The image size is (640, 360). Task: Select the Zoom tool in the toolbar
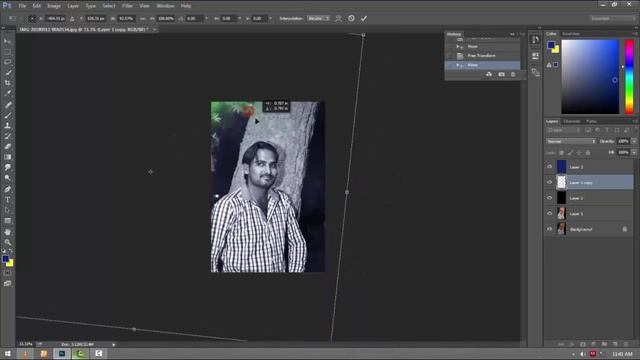coord(7,242)
